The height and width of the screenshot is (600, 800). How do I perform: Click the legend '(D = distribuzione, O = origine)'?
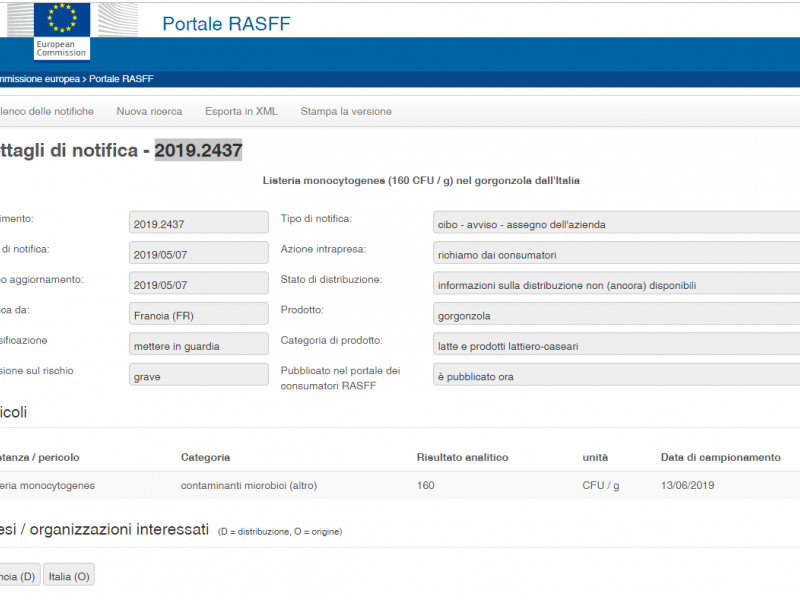tap(280, 532)
